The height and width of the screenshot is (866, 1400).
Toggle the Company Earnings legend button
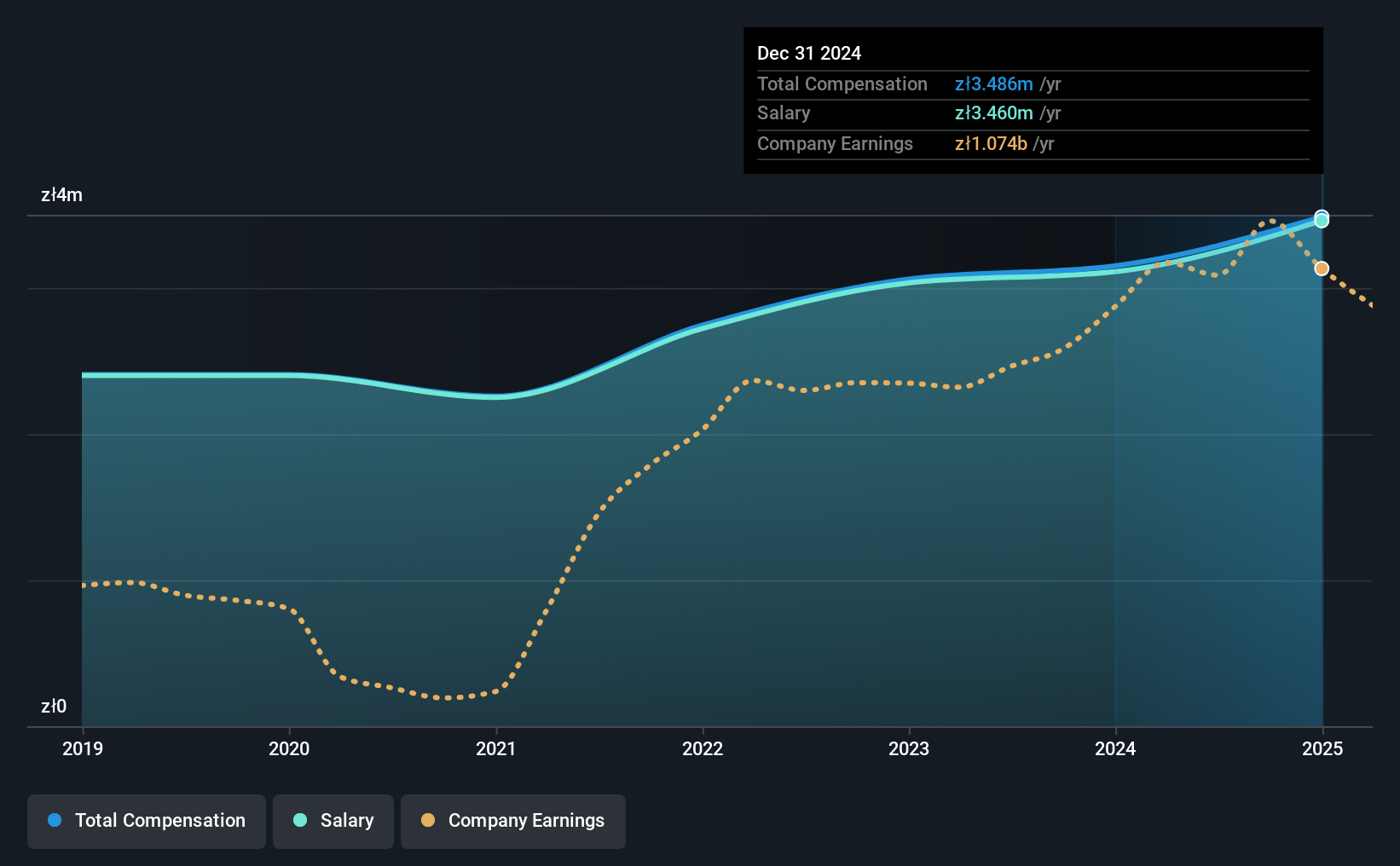513,821
